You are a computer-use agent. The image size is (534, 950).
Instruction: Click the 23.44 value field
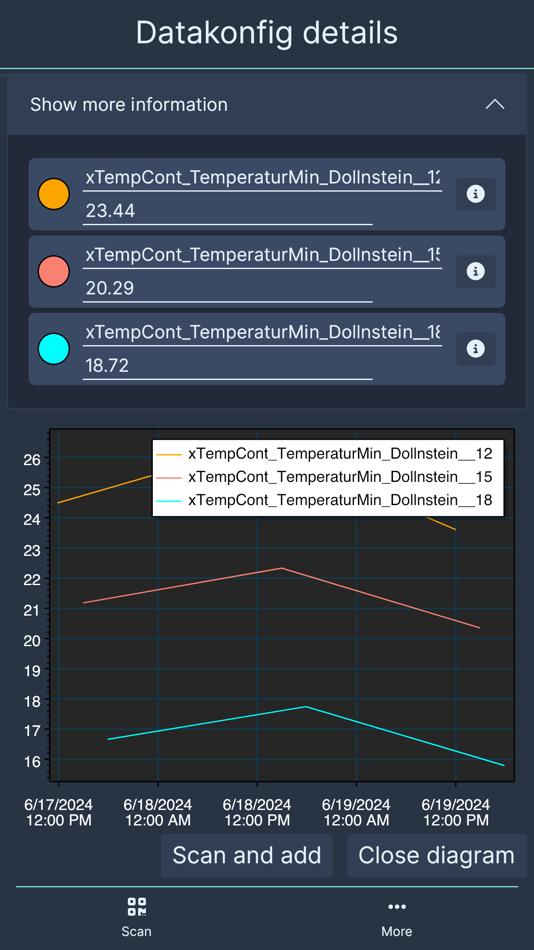[227, 211]
